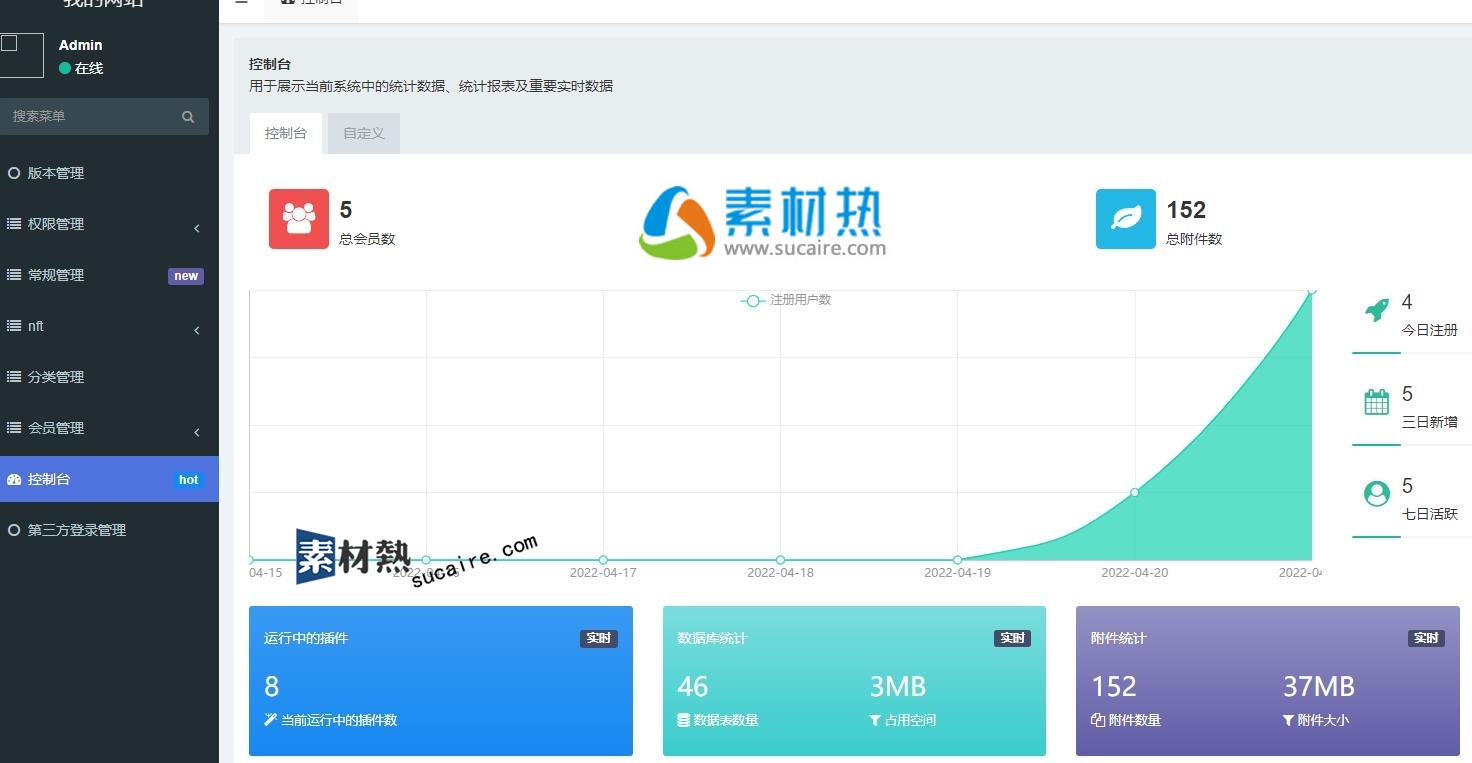Click the dashboard gauge icon beside 控制台
Screen dimensions: 1472x763
tap(14, 479)
